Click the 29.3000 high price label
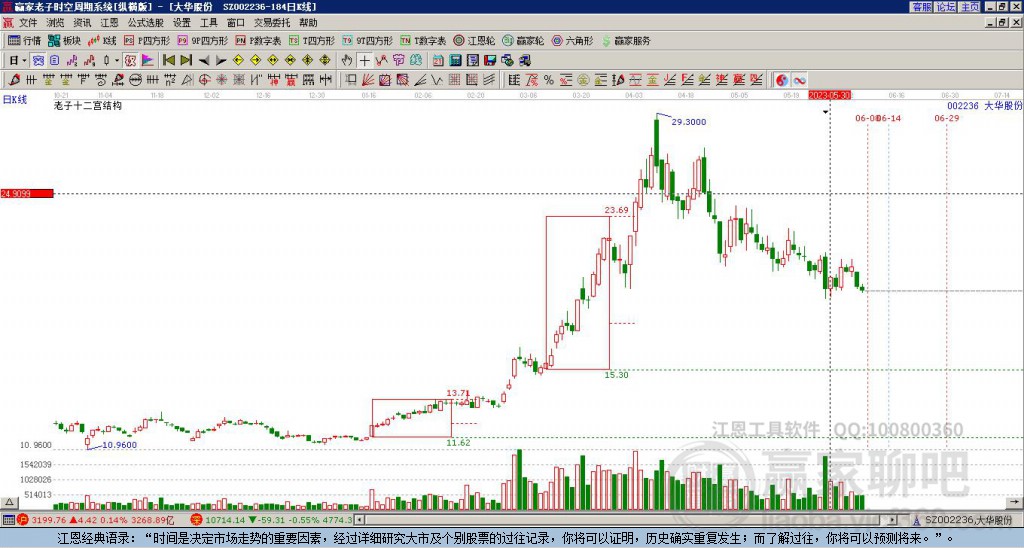The width and height of the screenshot is (1024, 548). (x=689, y=122)
